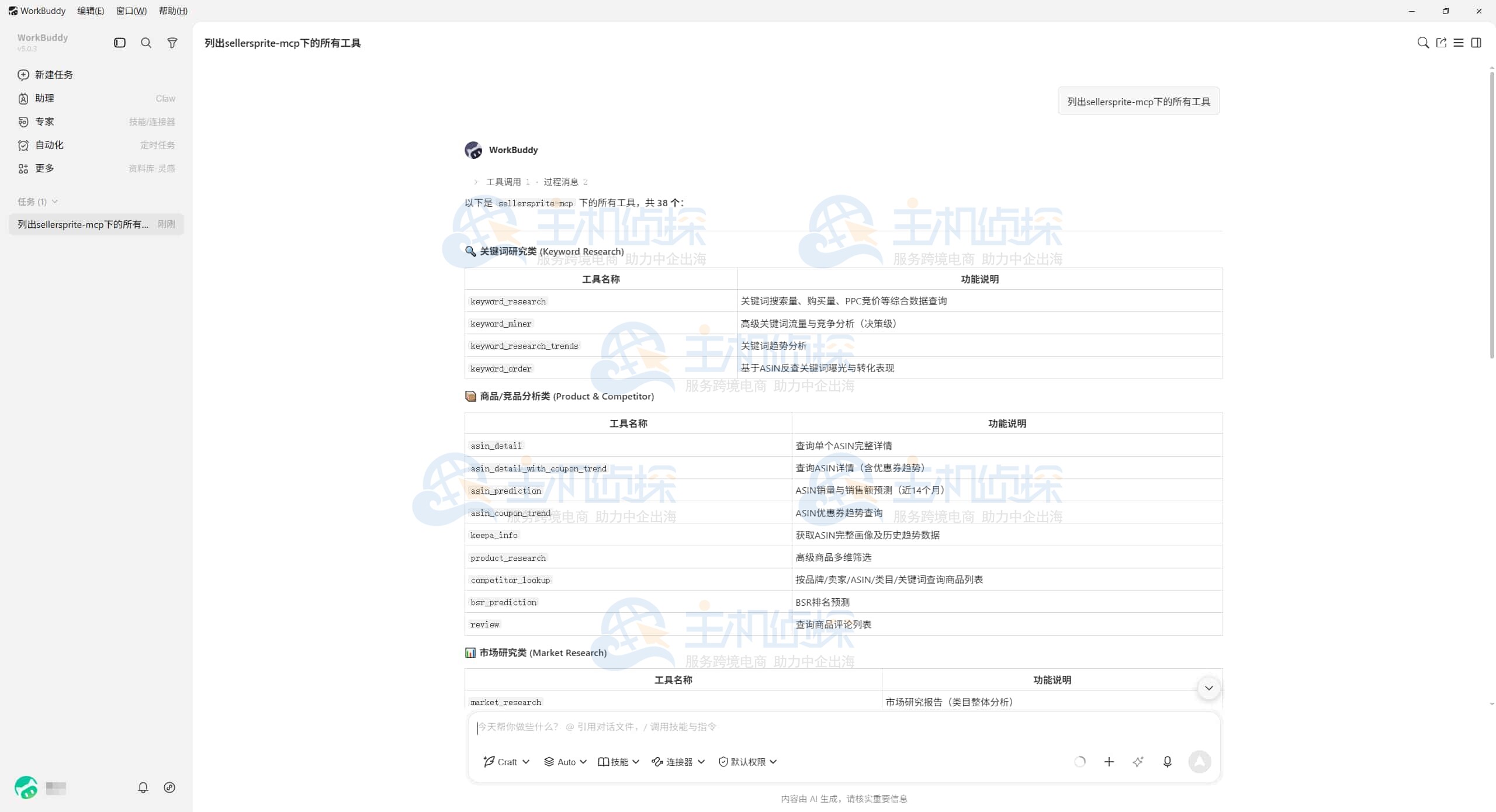Click the keyword_miner table cell
The width and height of the screenshot is (1496, 812).
601,324
